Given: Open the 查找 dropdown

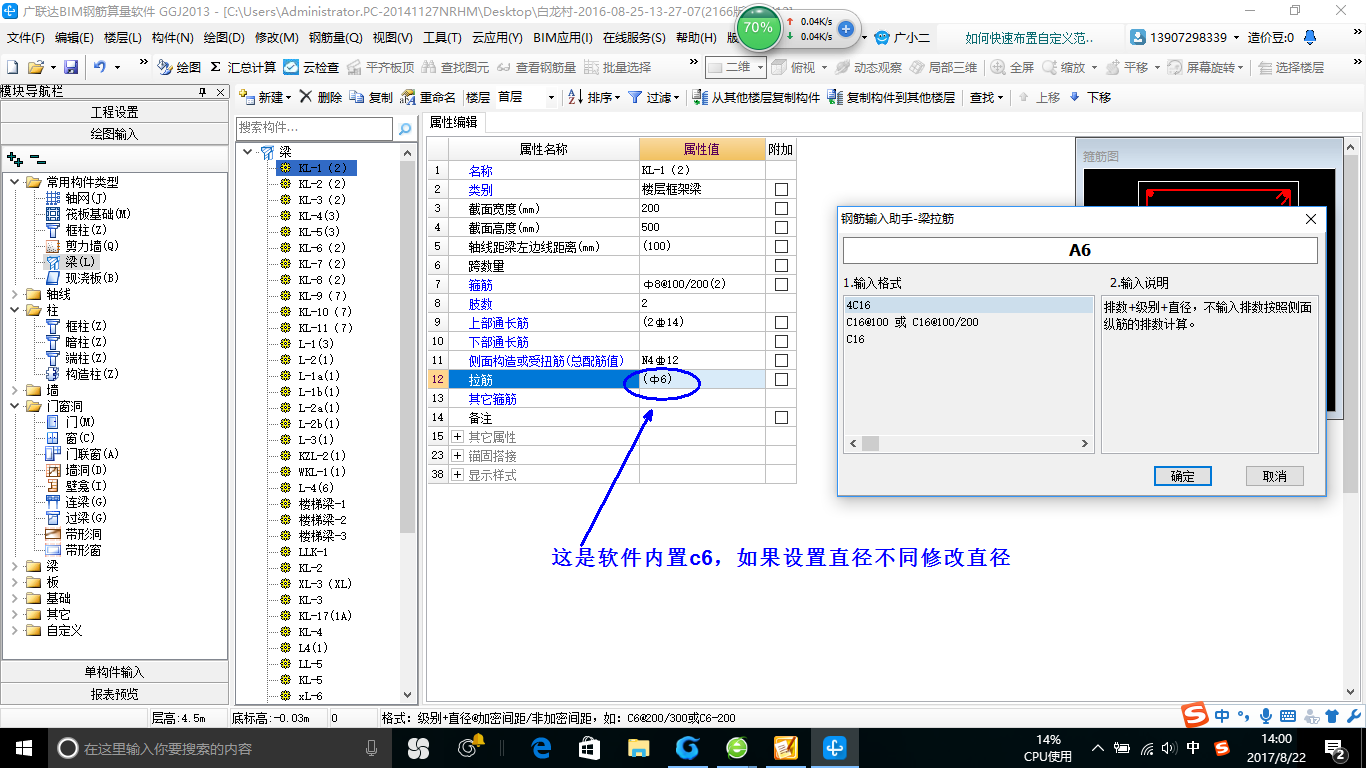Looking at the screenshot, I should (x=986, y=97).
